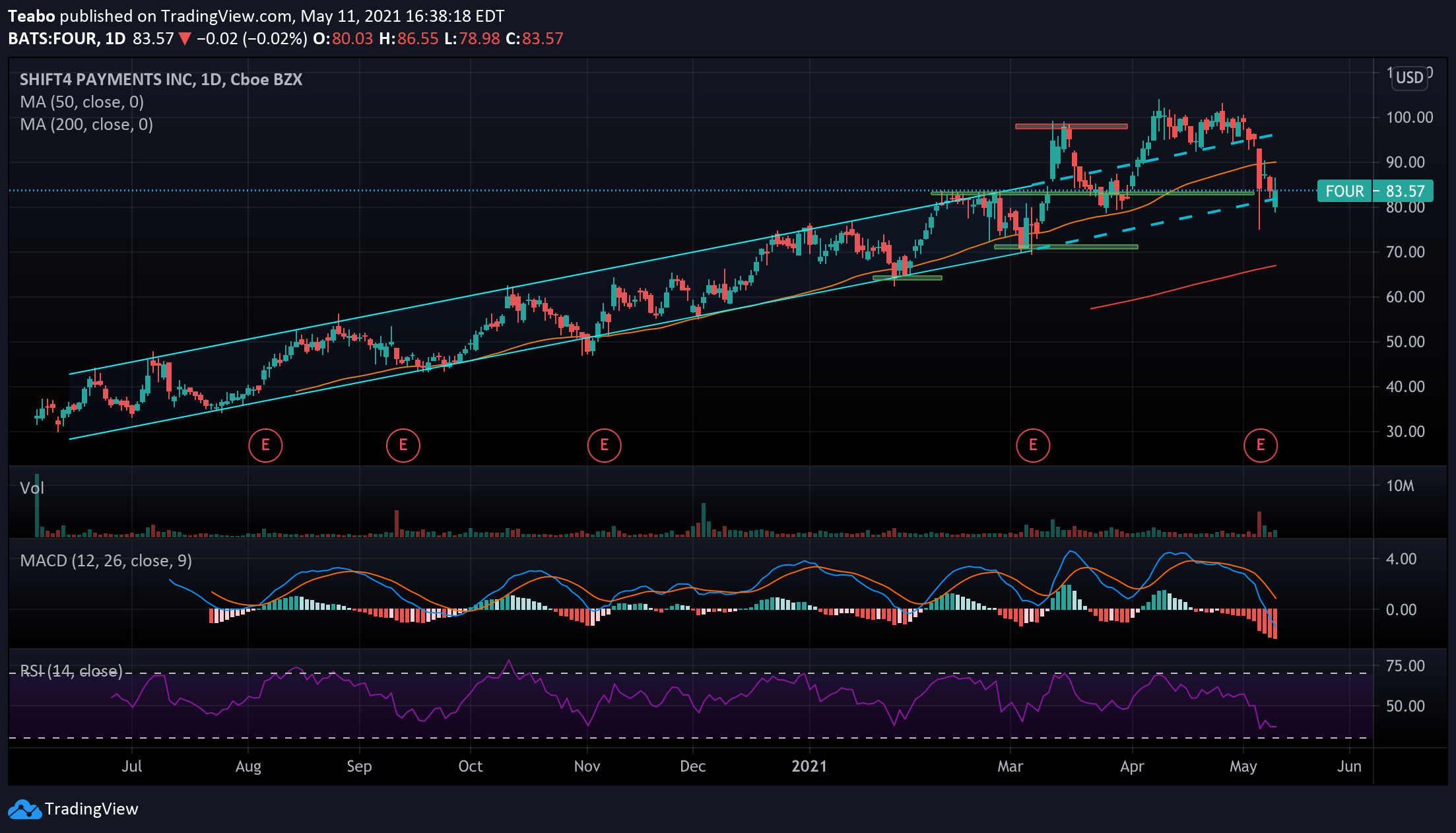Image resolution: width=1456 pixels, height=833 pixels.
Task: Click the Vol indicator label
Action: coord(32,488)
